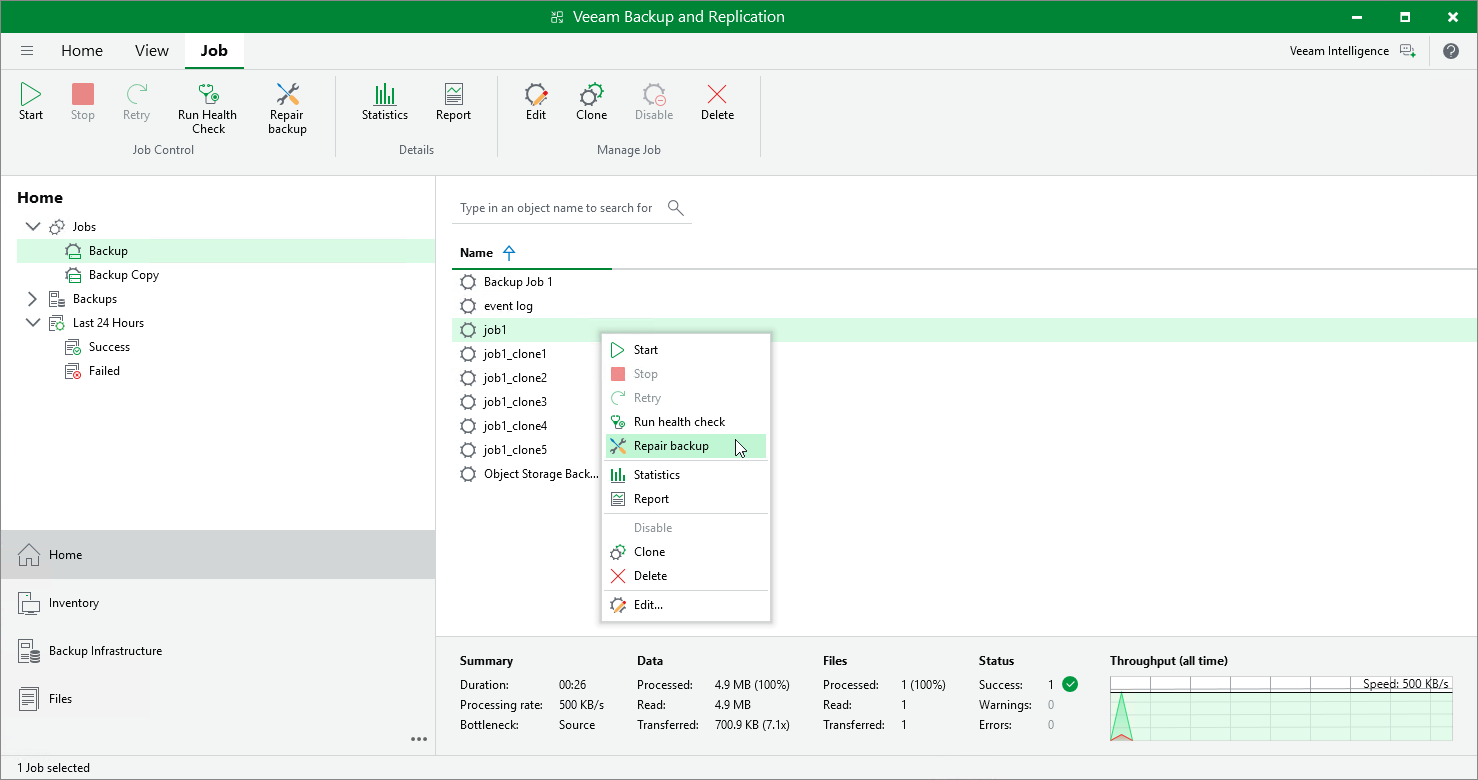Run Health Check from the ribbon

tap(208, 108)
